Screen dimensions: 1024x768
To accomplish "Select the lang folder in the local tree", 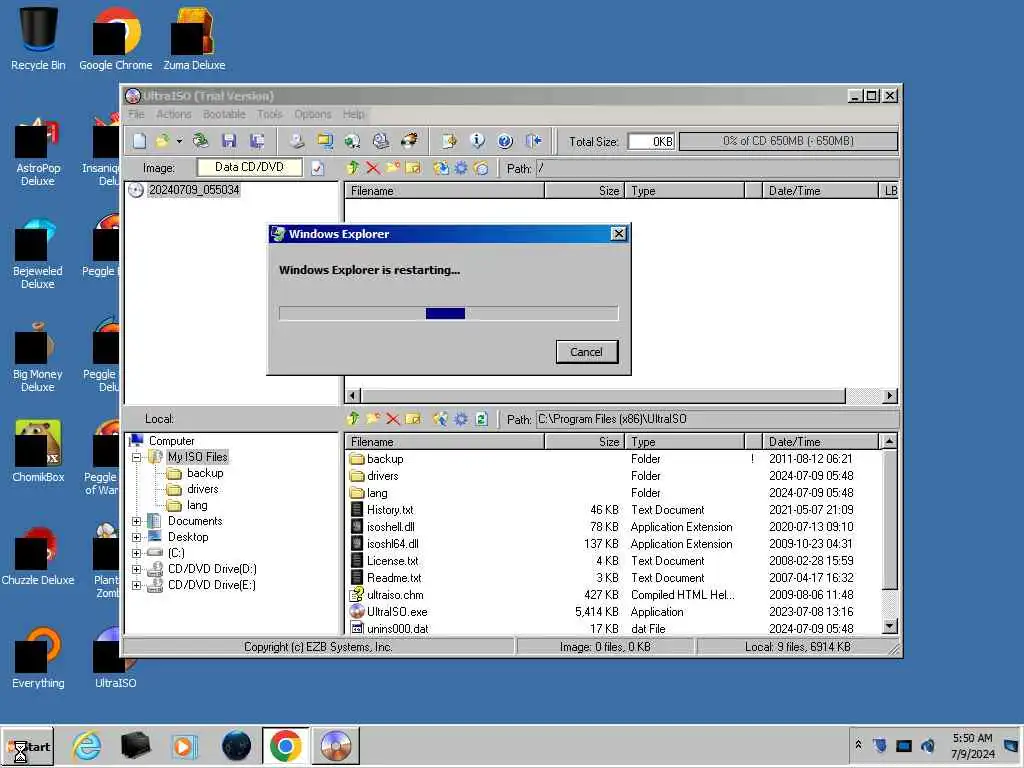I will click(x=197, y=505).
